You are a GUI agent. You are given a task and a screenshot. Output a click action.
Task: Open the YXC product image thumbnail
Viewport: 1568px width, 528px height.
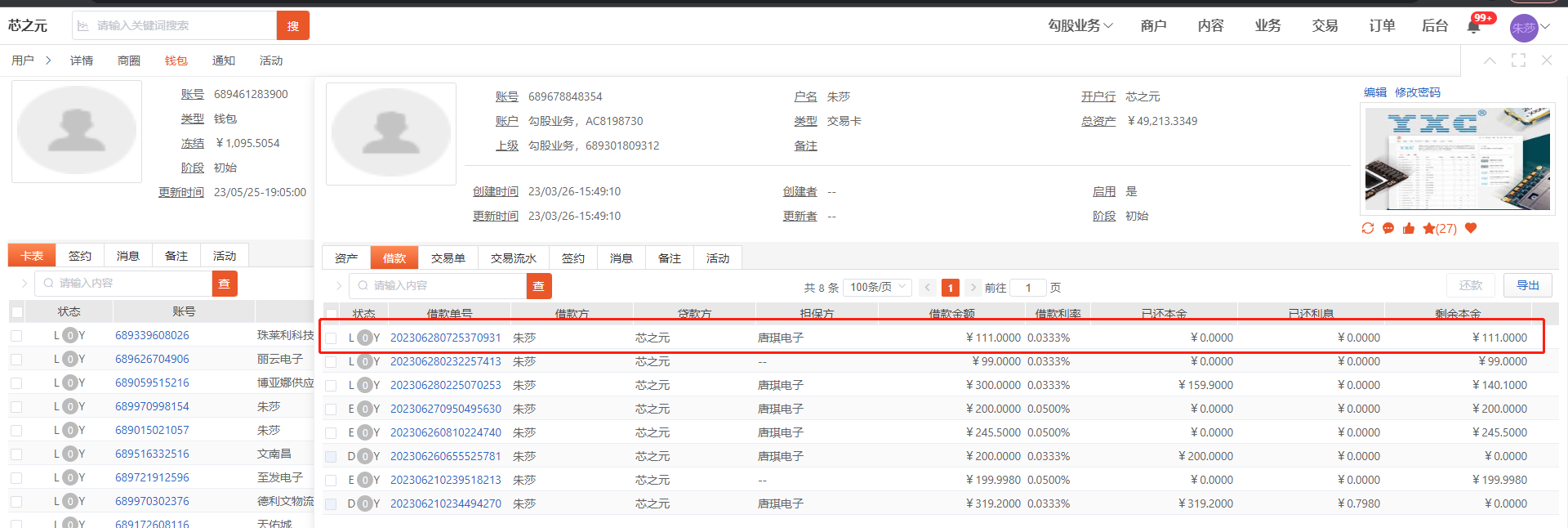tap(1458, 159)
